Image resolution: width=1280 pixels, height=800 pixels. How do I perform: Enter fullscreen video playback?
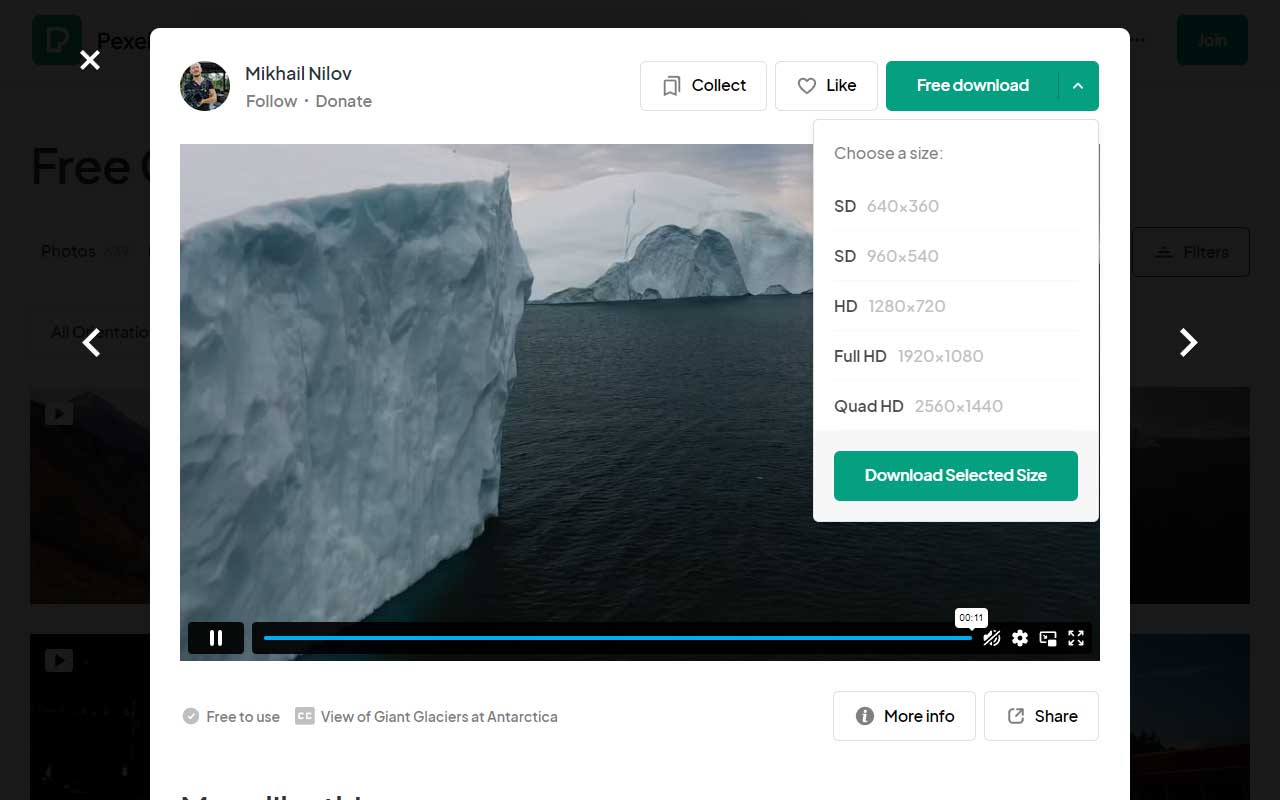(1076, 637)
